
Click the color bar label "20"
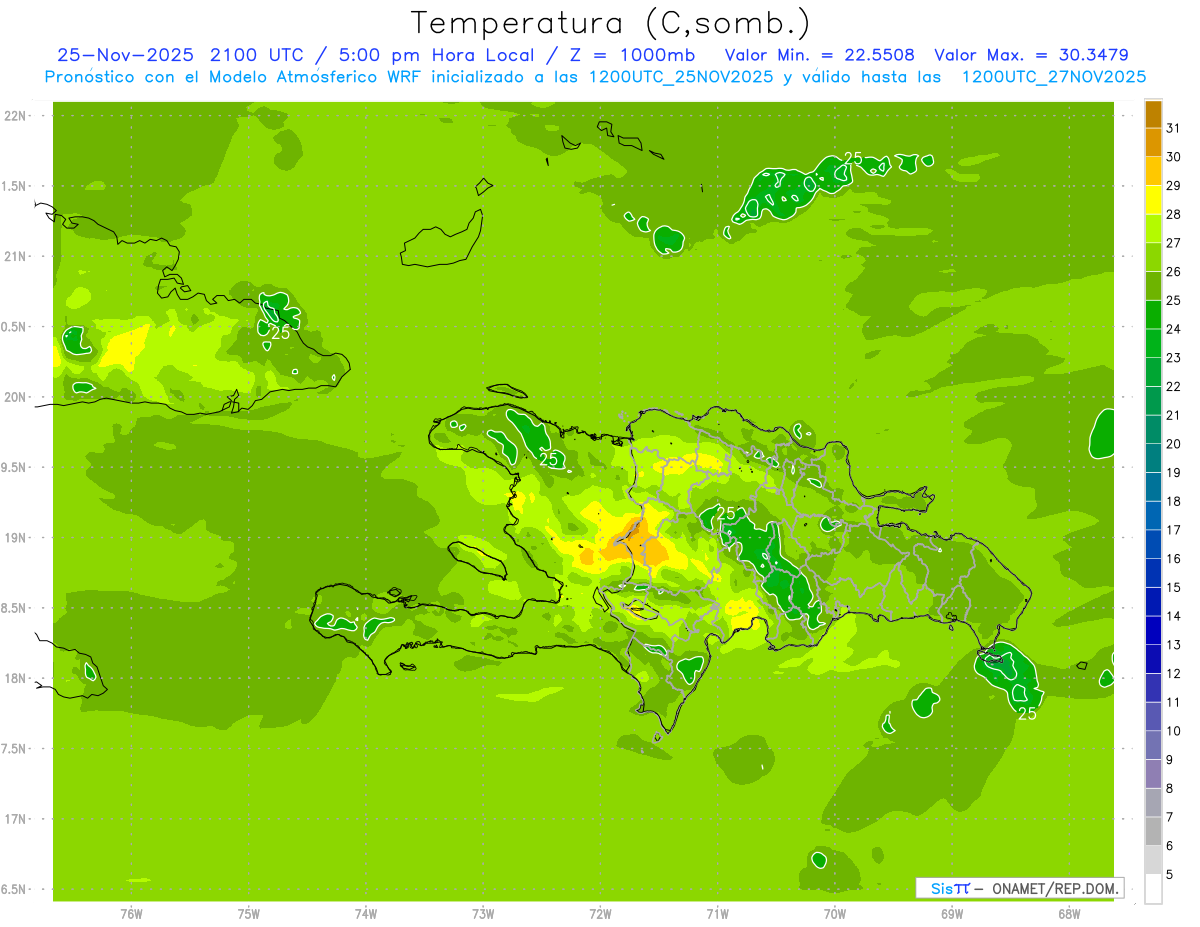(1174, 444)
